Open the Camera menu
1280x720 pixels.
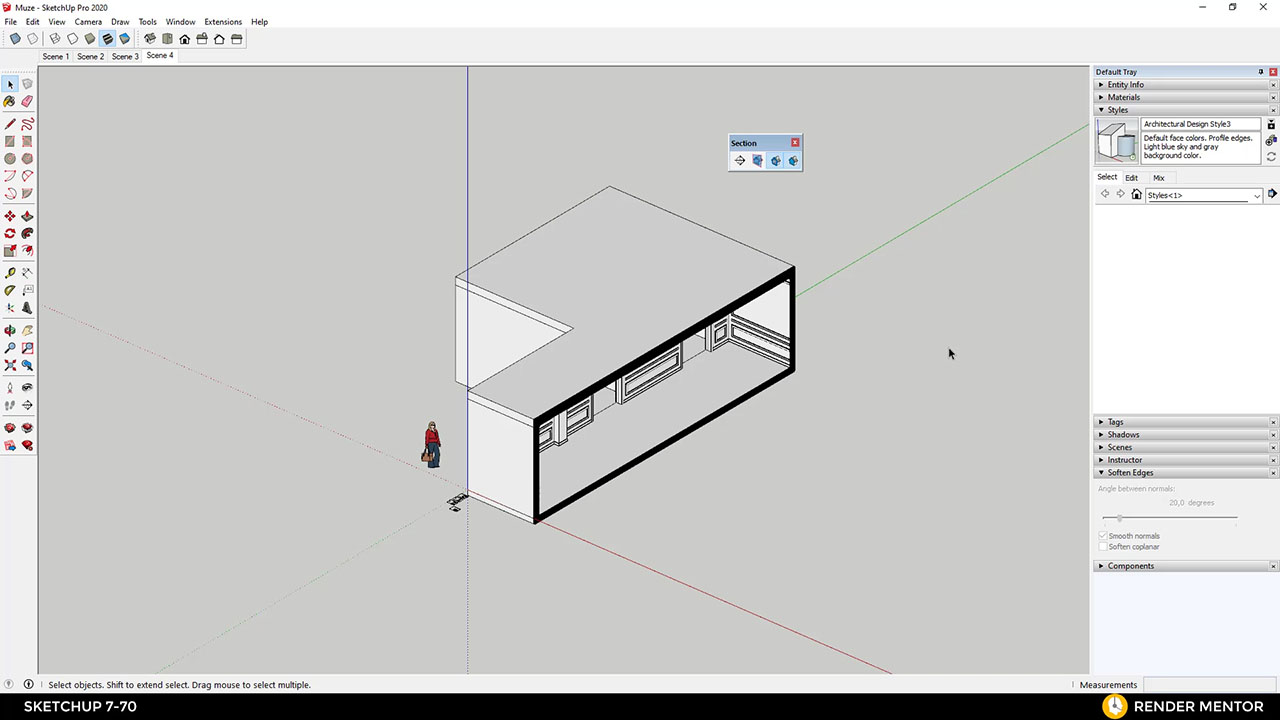pyautogui.click(x=88, y=21)
